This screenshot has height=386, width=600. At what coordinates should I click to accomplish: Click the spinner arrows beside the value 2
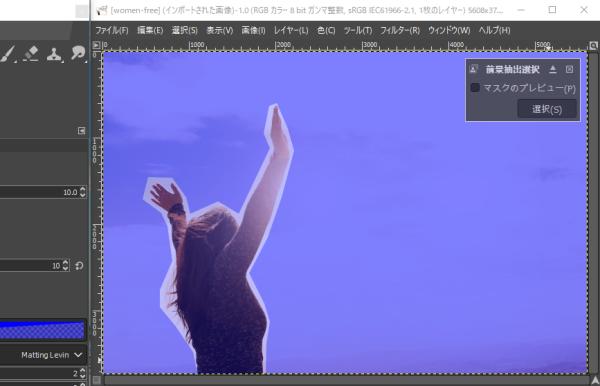coord(83,373)
